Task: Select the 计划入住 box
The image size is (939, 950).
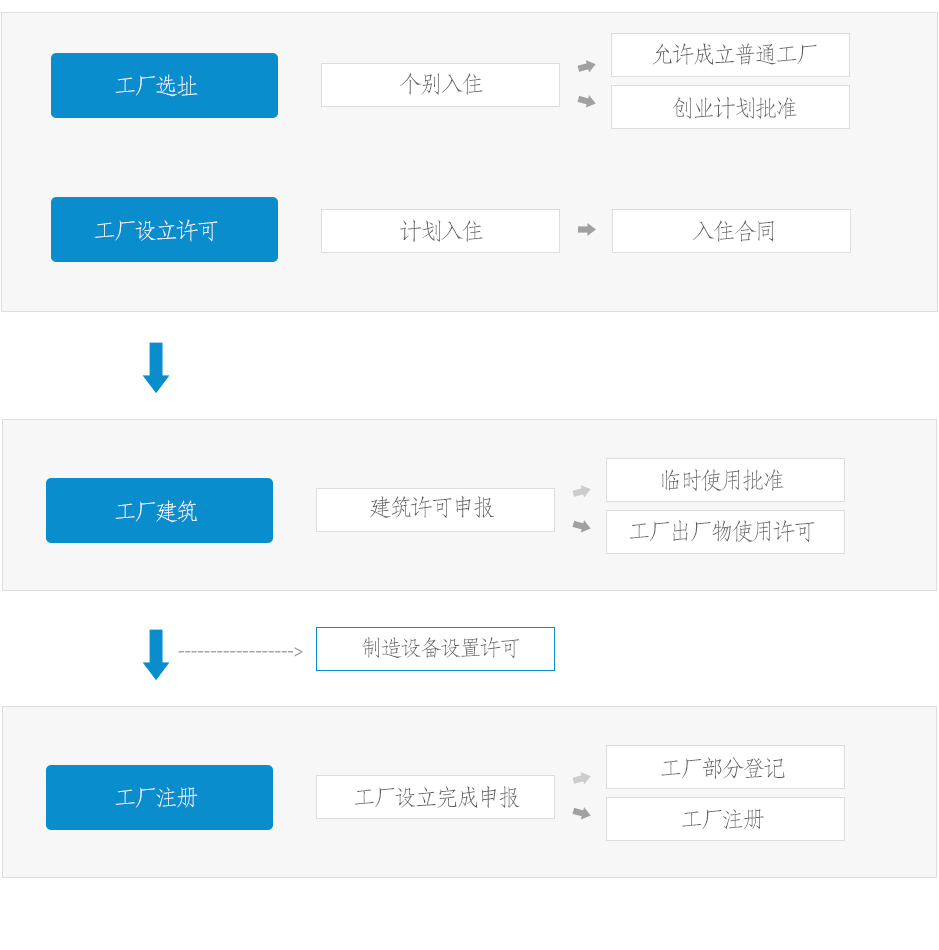Action: click(440, 231)
